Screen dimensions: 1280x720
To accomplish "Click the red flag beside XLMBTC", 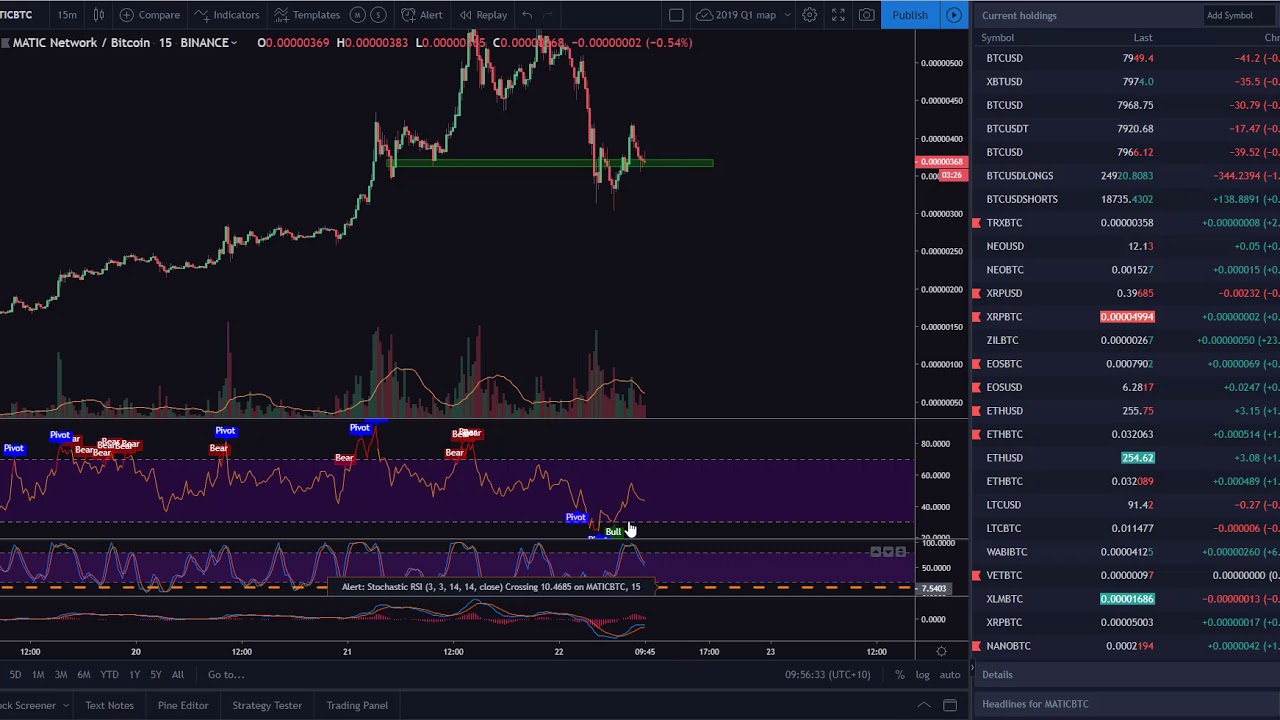I will click(x=976, y=599).
